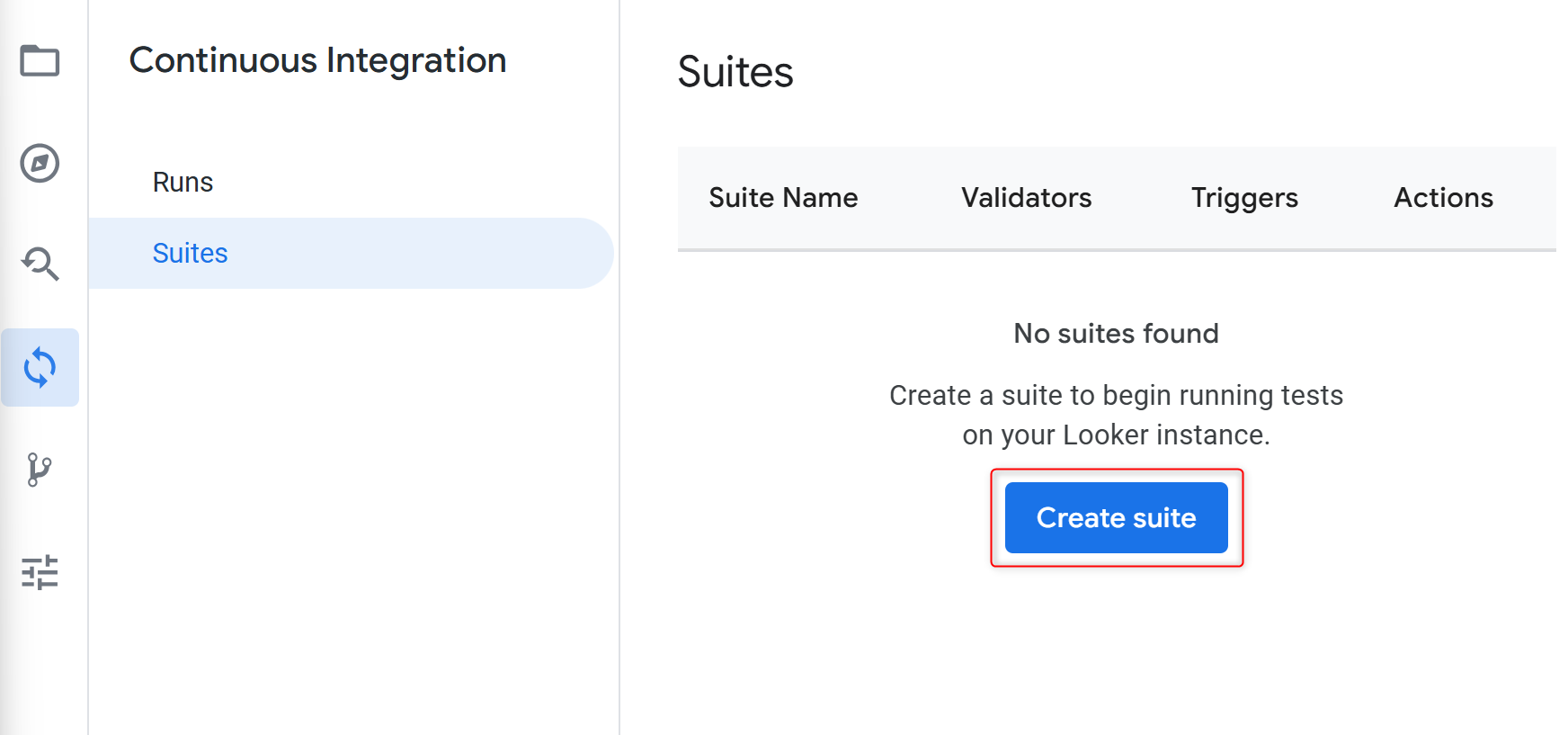
Task: Click the Continuous Integration panel title
Action: click(318, 60)
